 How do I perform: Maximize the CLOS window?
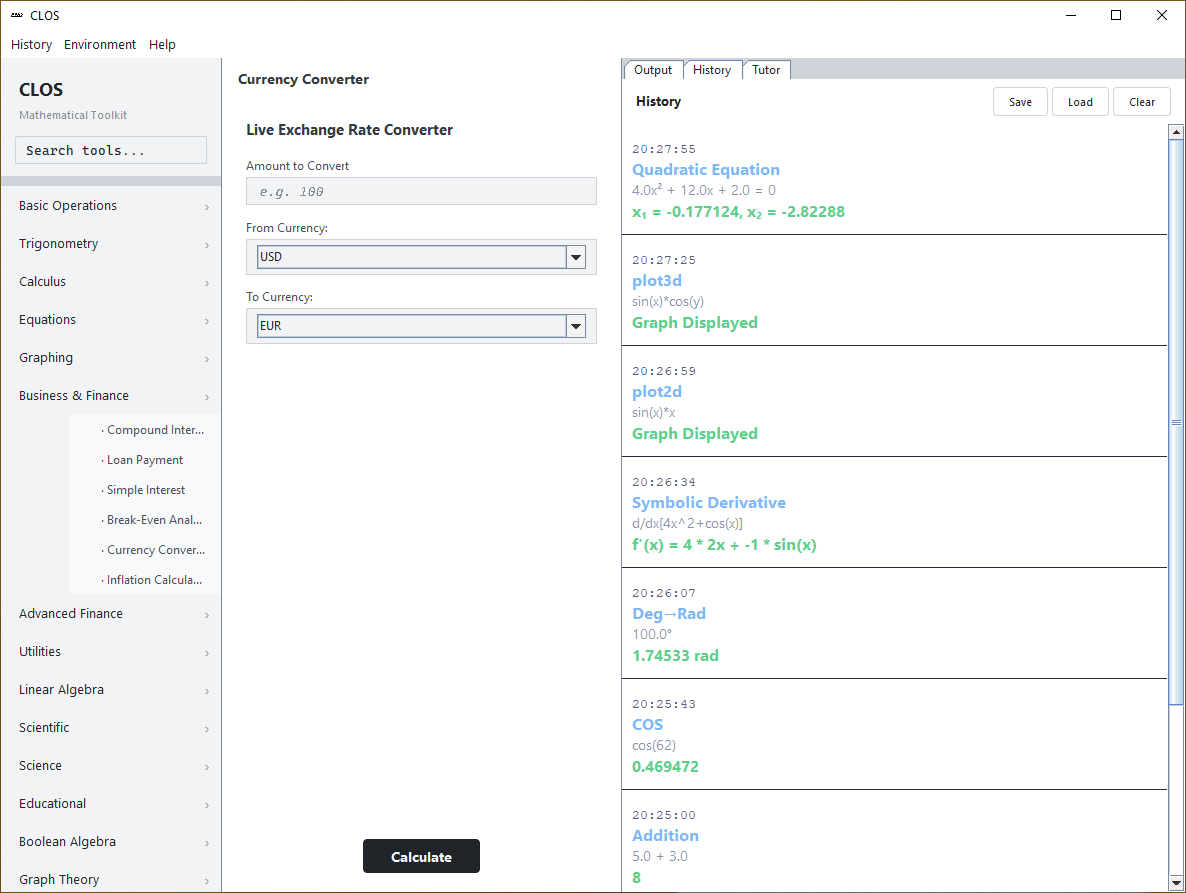click(x=1116, y=15)
